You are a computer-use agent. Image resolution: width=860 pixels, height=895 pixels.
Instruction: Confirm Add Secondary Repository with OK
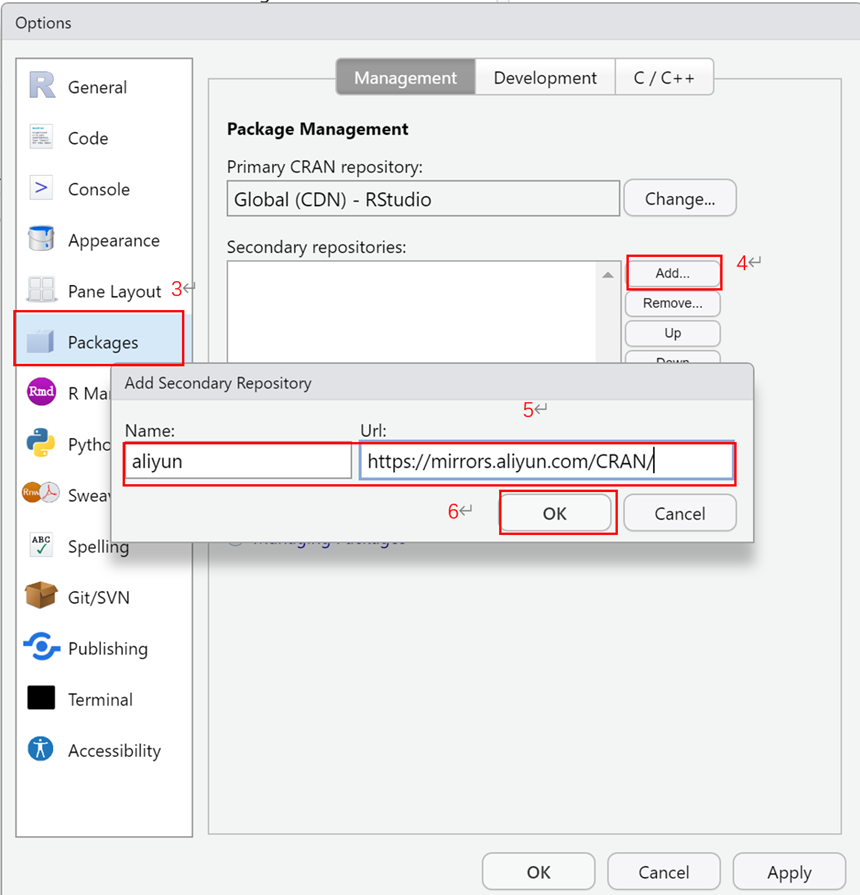tap(555, 513)
